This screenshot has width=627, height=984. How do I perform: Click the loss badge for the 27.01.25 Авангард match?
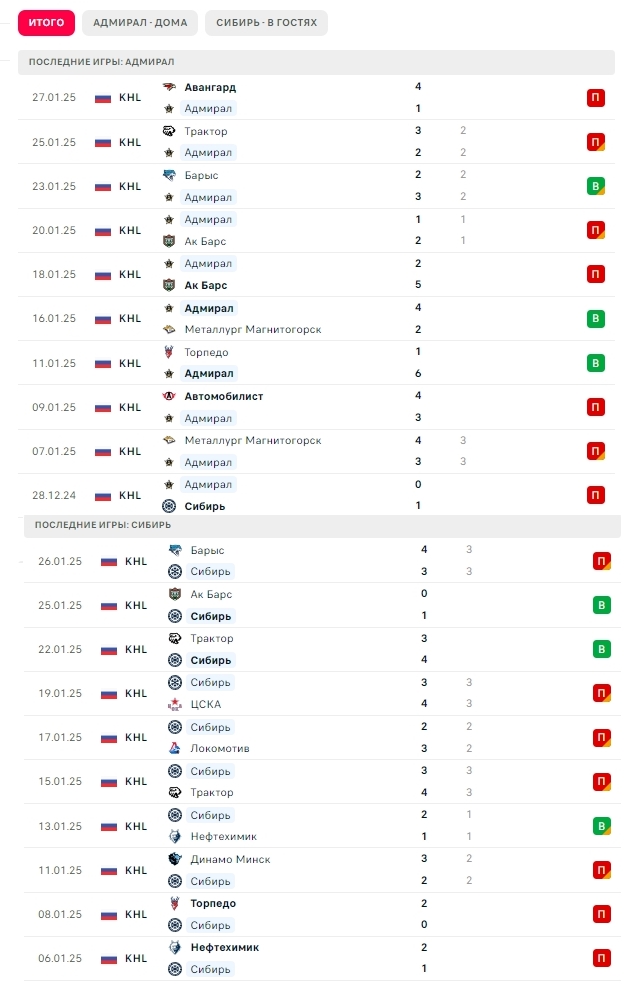click(596, 98)
